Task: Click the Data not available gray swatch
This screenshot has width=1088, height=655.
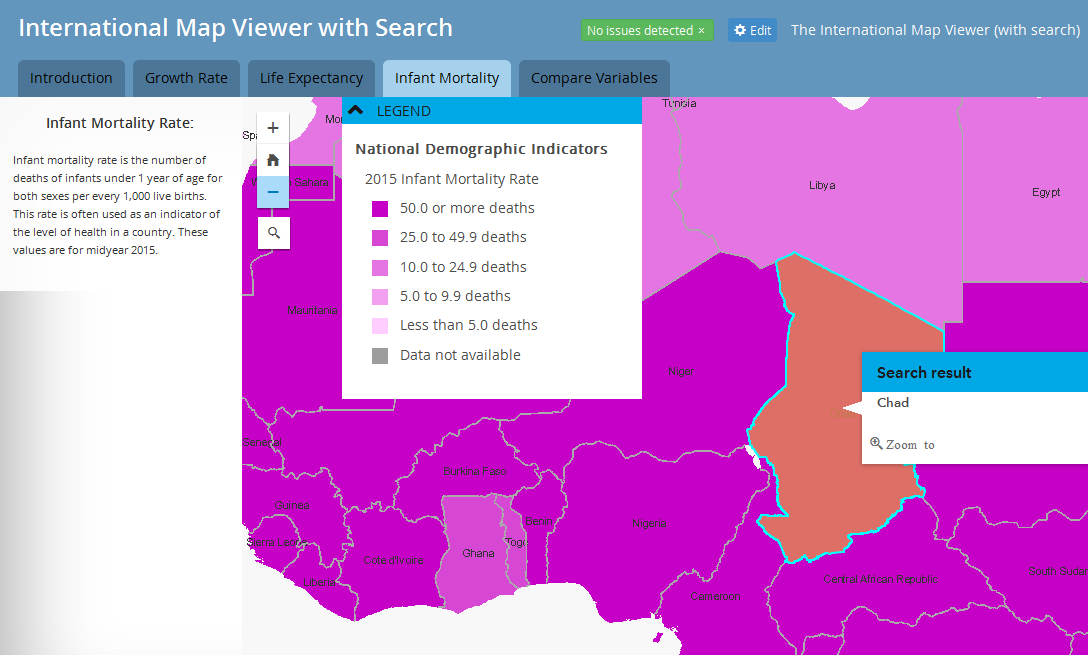Action: point(379,354)
